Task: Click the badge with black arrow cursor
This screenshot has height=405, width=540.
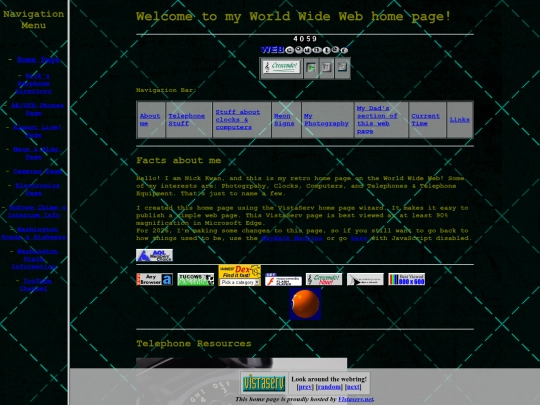Action: 365,279
